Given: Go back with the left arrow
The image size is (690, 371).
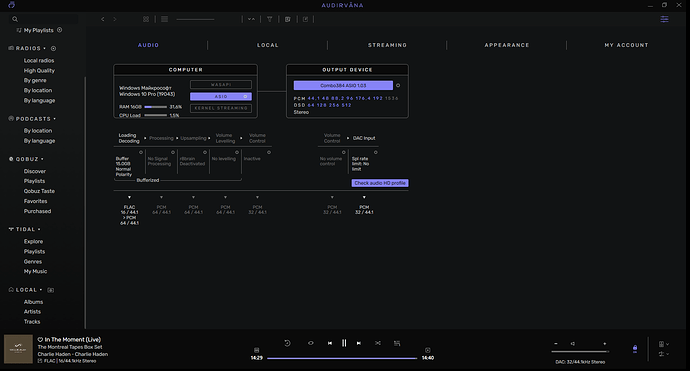Looking at the screenshot, I should coord(103,19).
